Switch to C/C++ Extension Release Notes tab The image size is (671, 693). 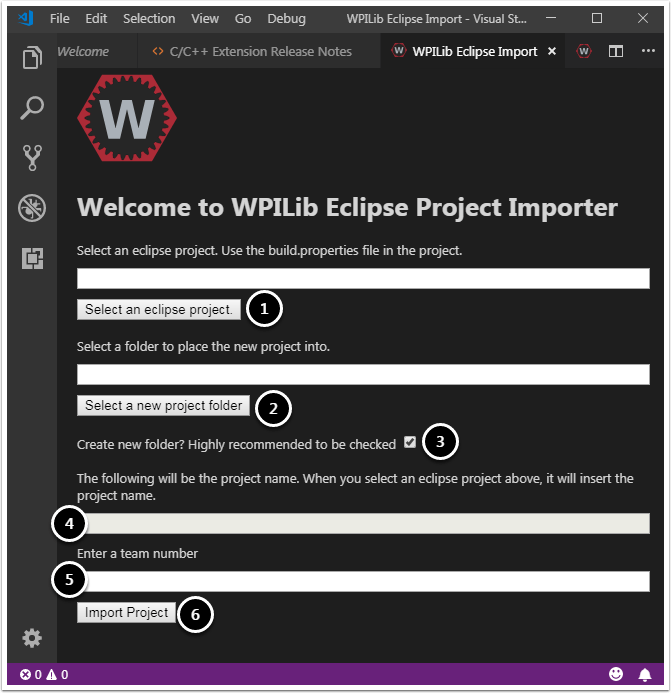(259, 51)
